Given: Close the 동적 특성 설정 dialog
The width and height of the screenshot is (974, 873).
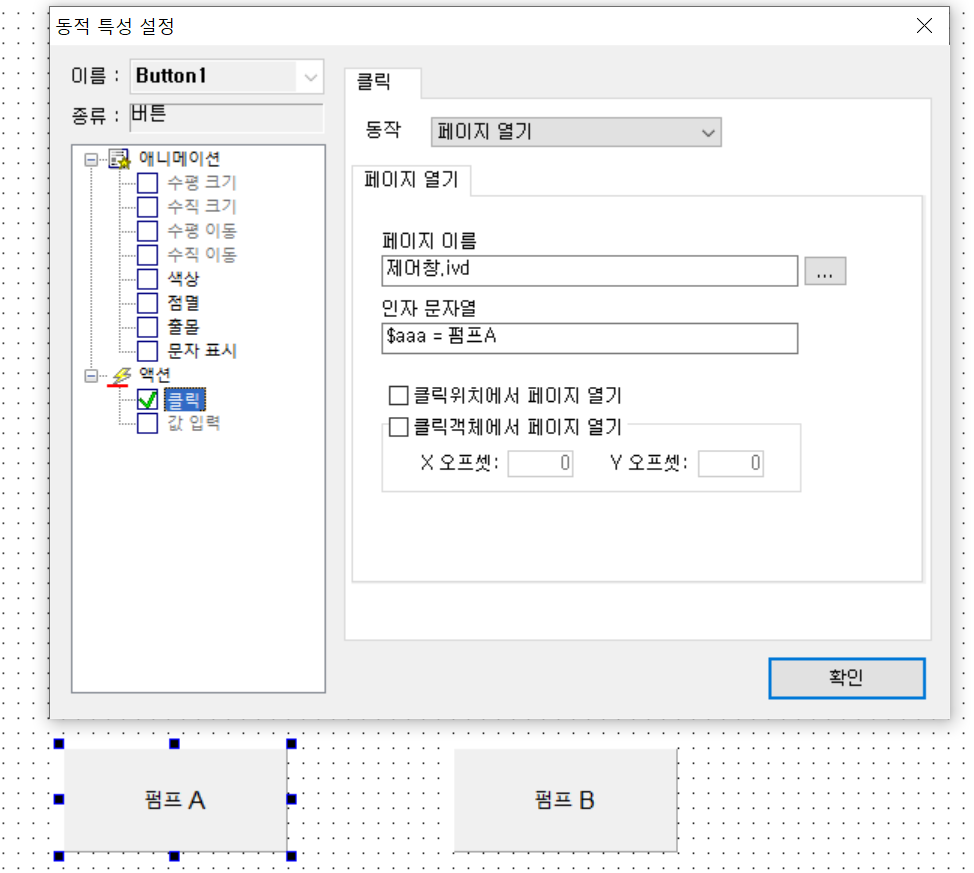Looking at the screenshot, I should pyautogui.click(x=924, y=26).
